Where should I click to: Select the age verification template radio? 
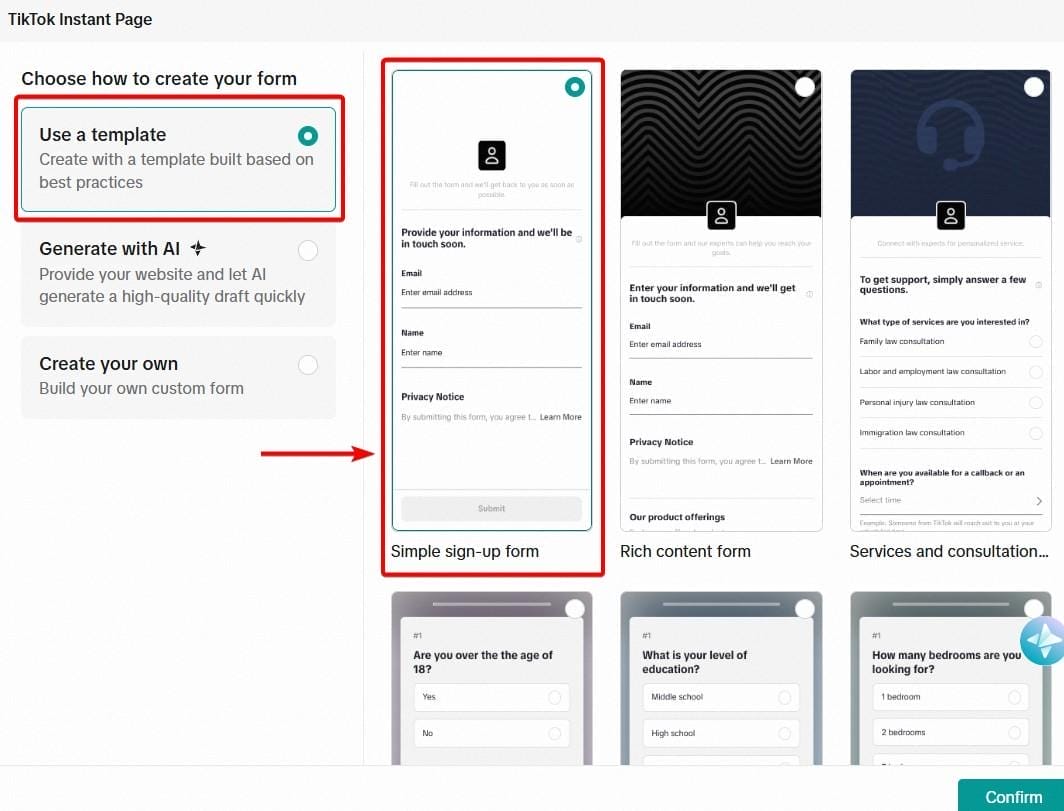click(574, 608)
